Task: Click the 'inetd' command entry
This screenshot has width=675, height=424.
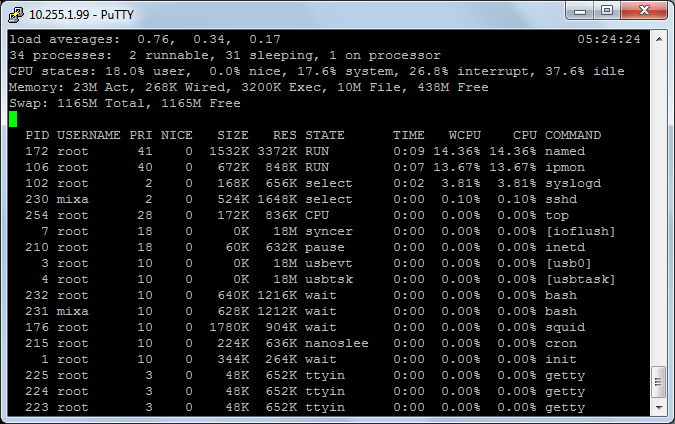Action: tap(565, 248)
